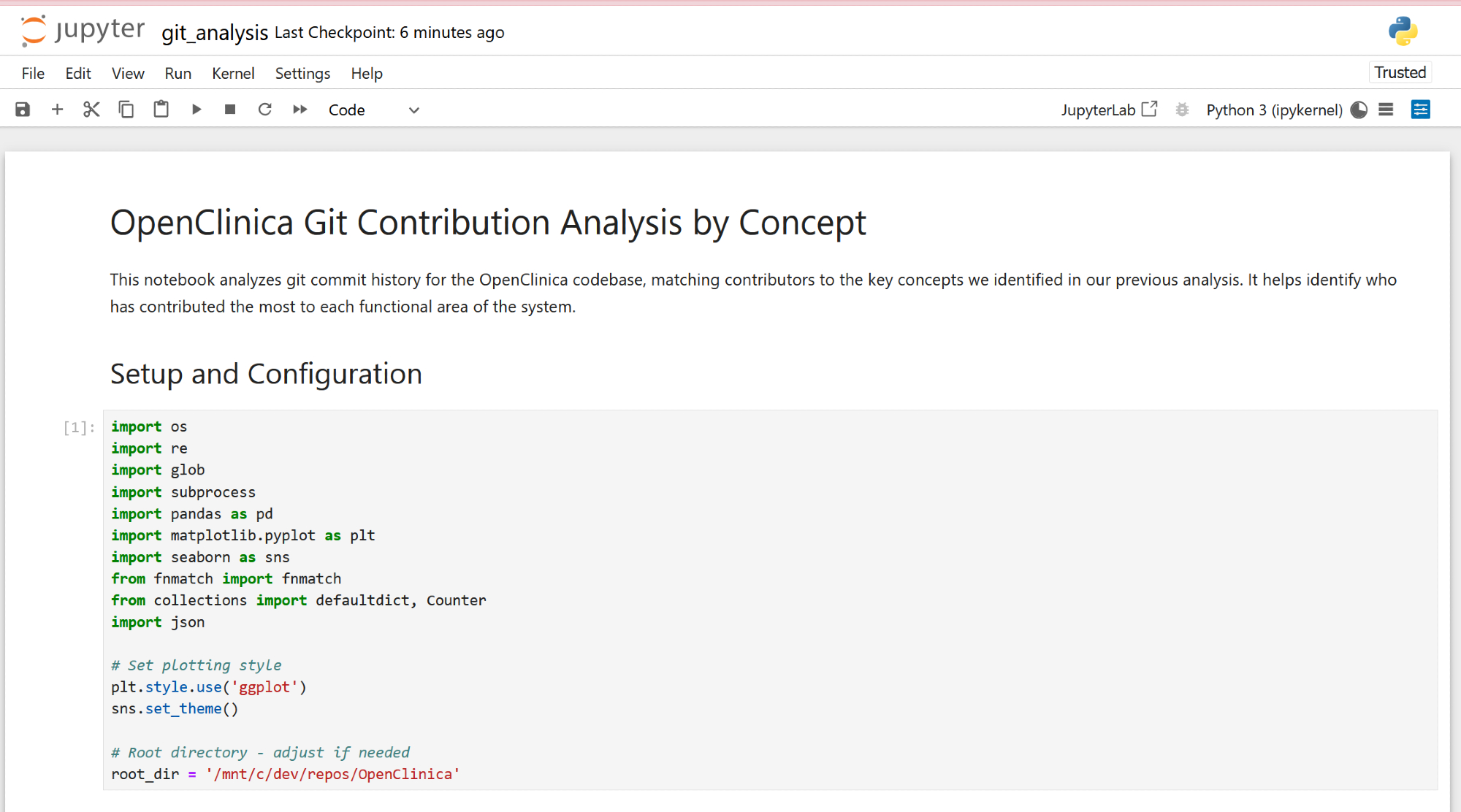Toggle the debugger bug icon
The width and height of the screenshot is (1461, 812).
[1182, 110]
